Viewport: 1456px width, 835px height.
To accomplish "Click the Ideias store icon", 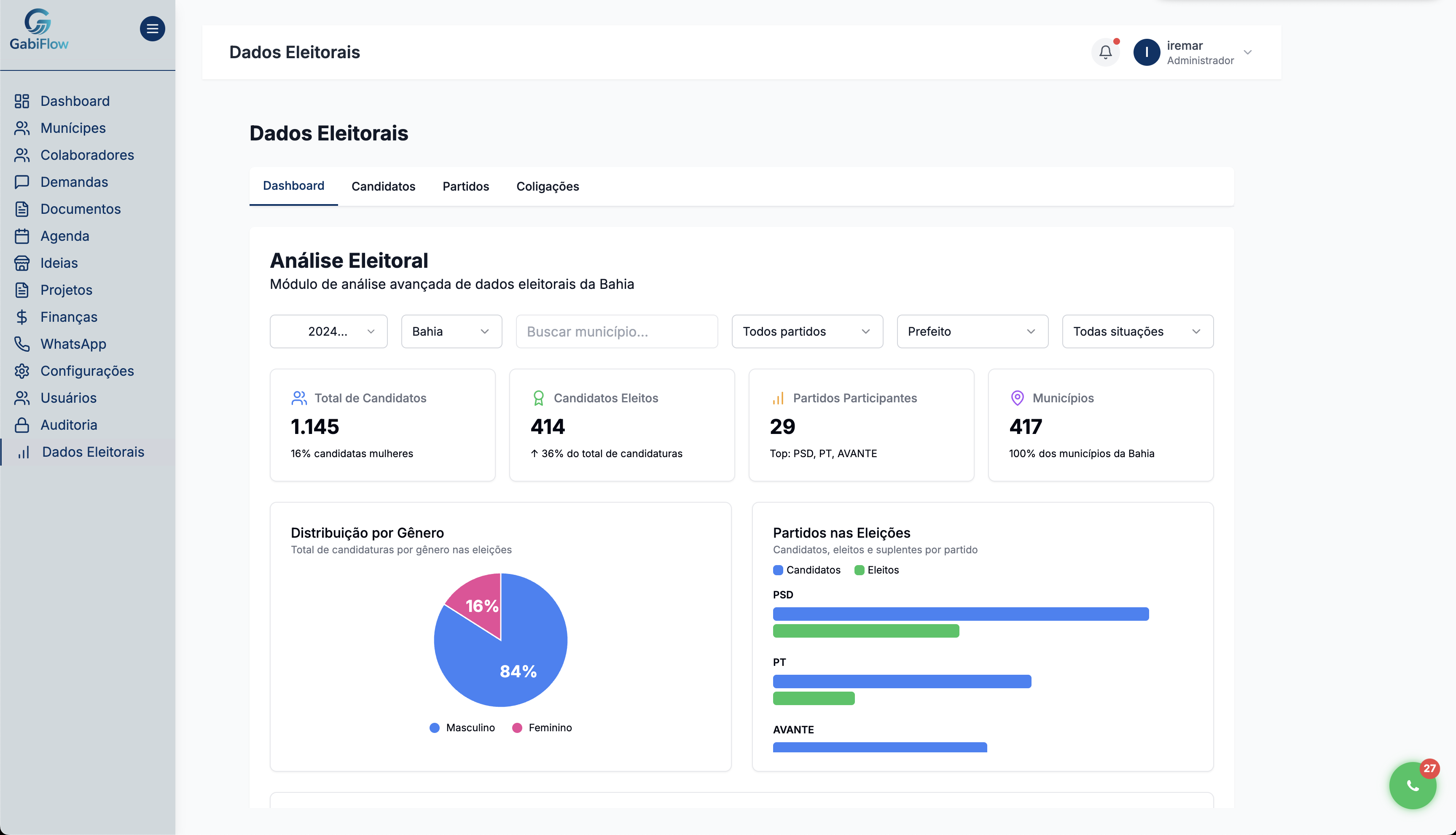I will [22, 263].
